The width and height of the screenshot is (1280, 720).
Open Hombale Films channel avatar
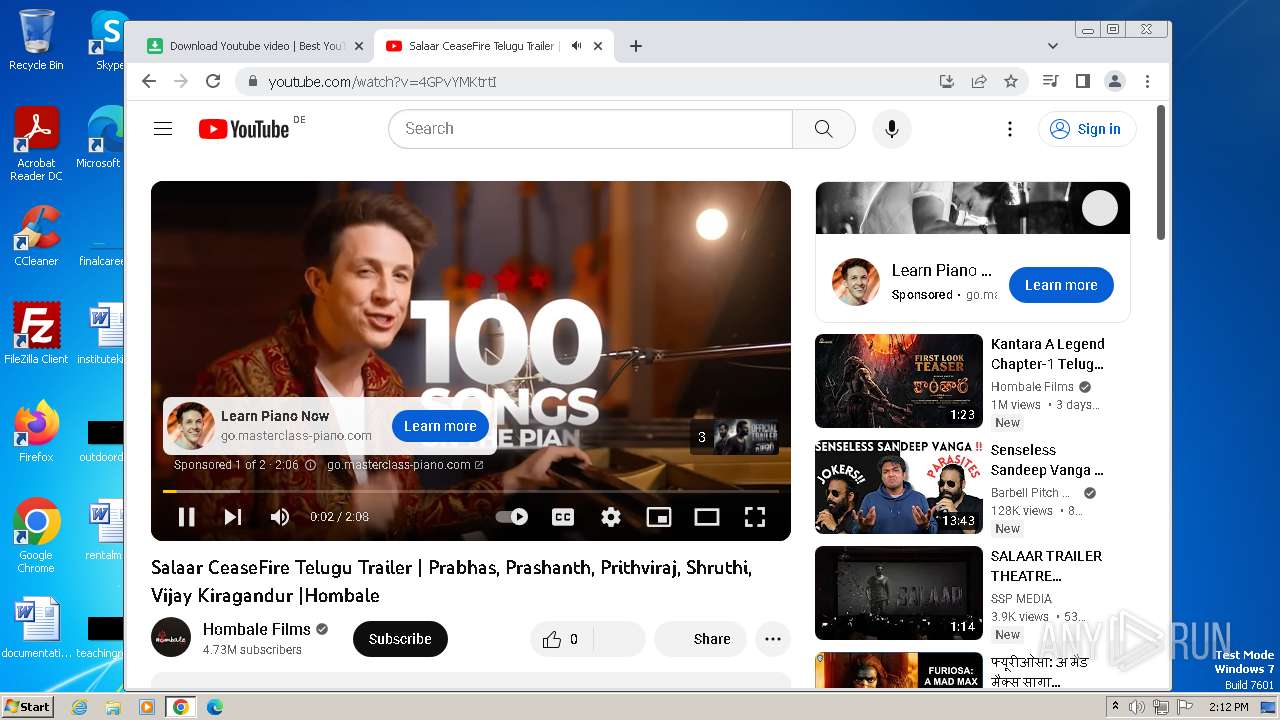[x=171, y=637]
